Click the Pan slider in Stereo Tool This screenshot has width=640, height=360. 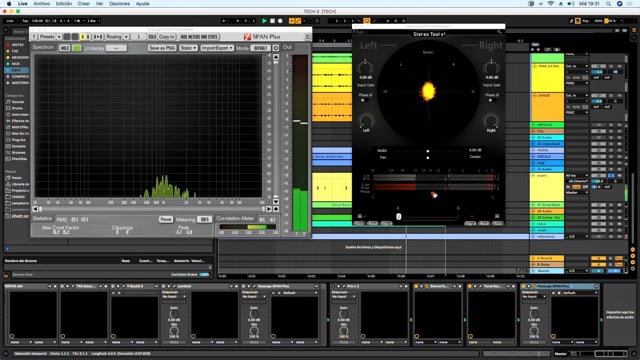[x=427, y=157]
